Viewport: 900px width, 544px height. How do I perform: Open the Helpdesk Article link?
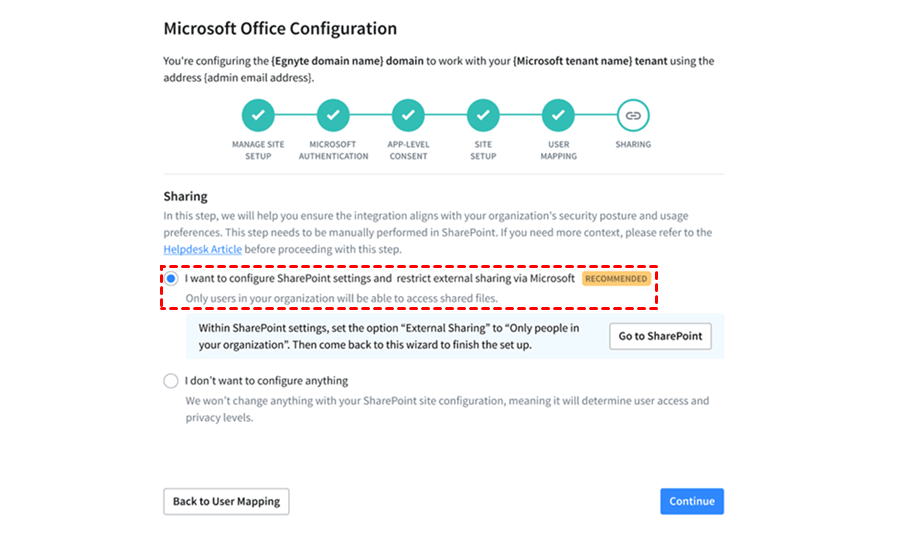coord(203,249)
